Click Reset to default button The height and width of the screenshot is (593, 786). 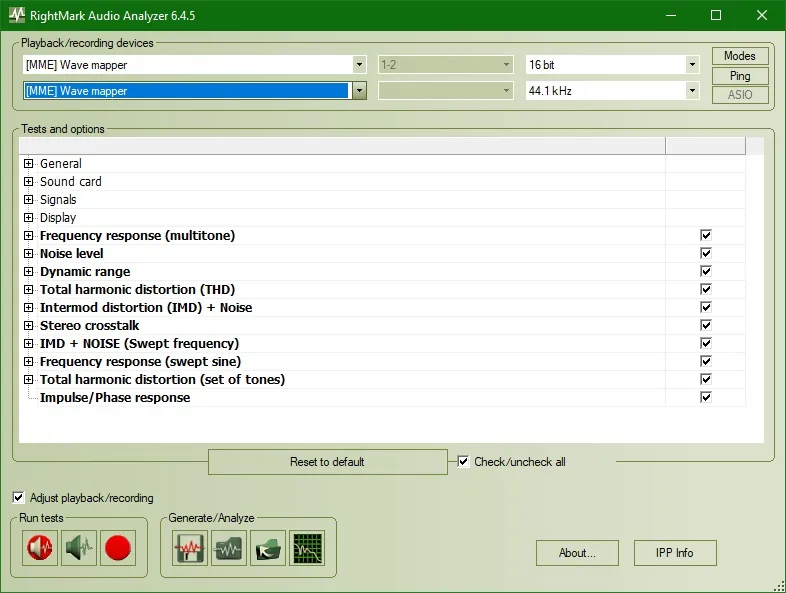point(327,462)
